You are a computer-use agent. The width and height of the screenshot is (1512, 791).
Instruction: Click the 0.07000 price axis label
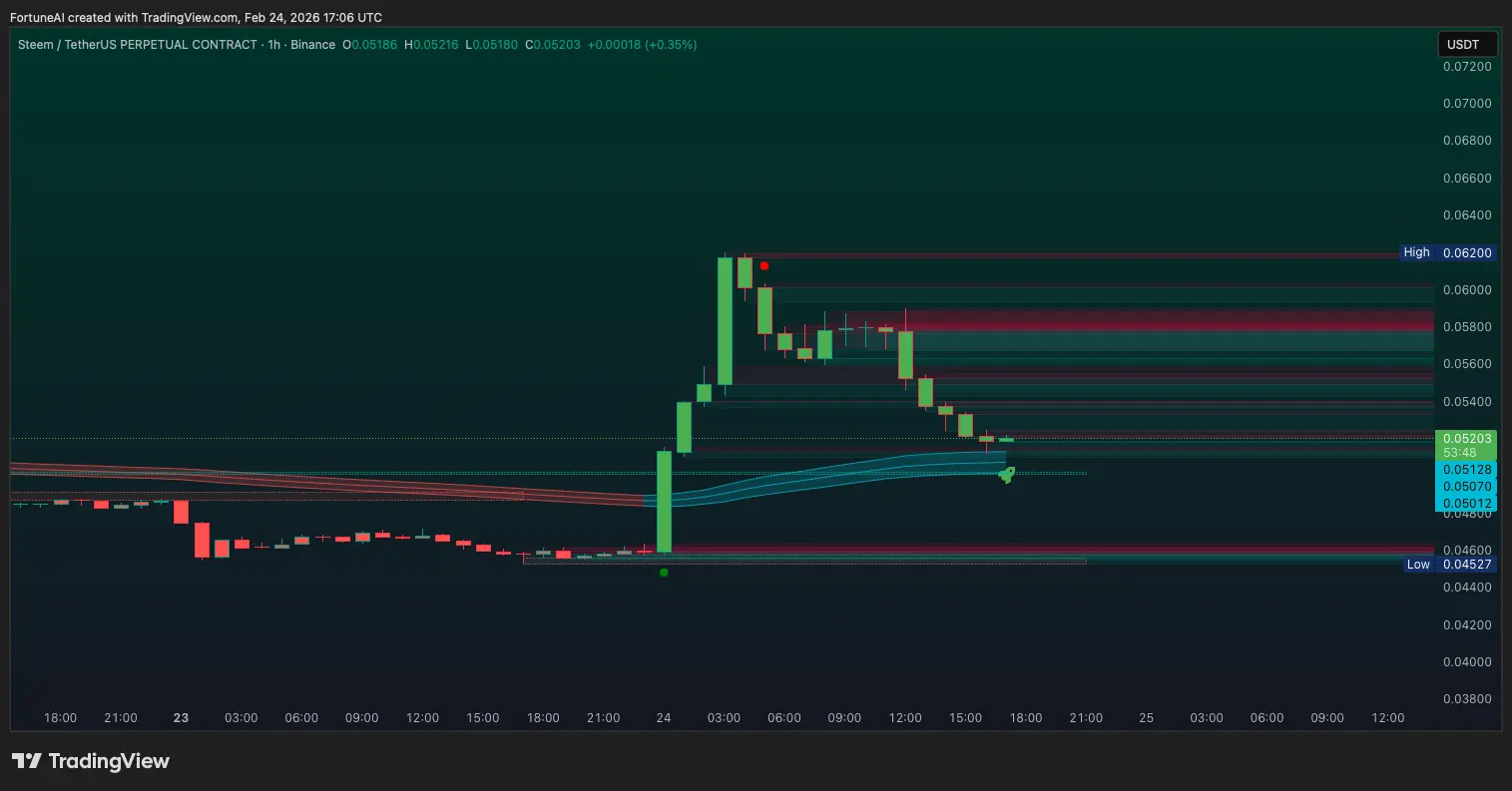point(1467,104)
